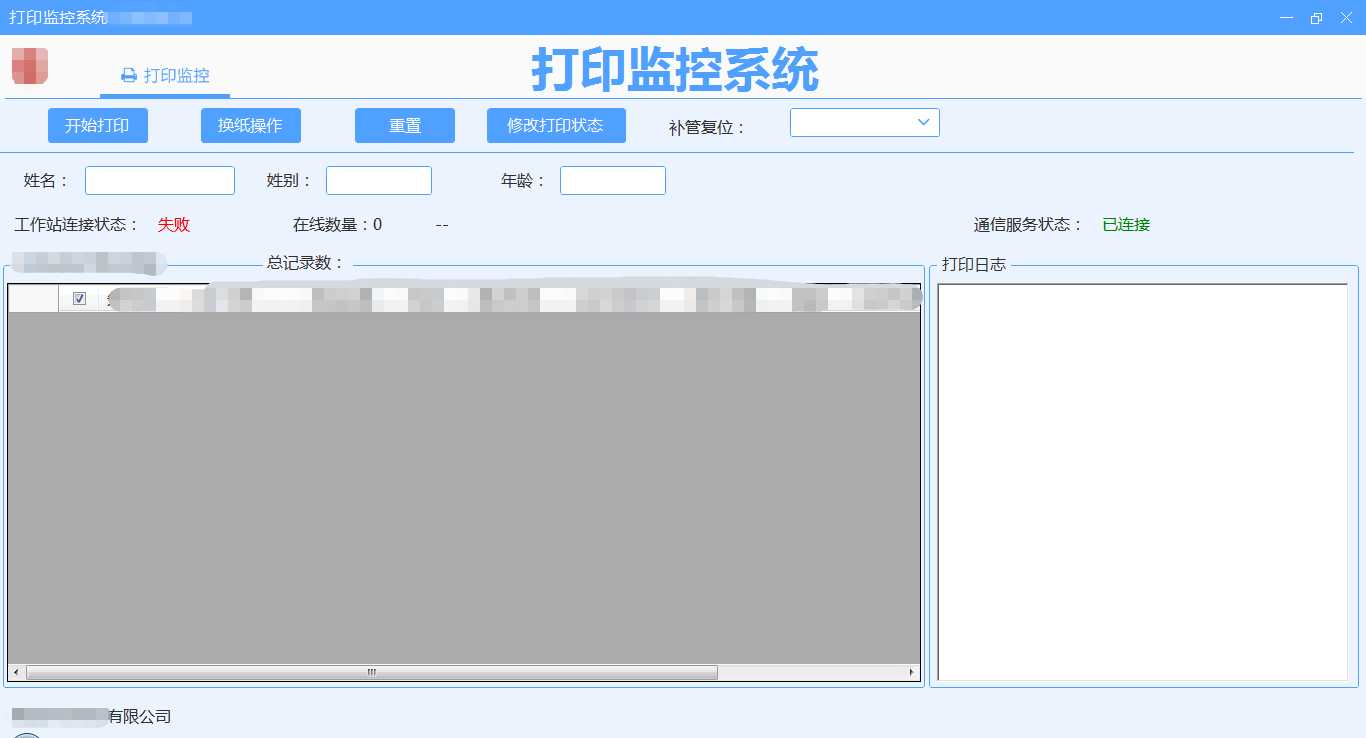
Task: Click the printer icon on 打印监控 tab
Action: pyautogui.click(x=129, y=75)
